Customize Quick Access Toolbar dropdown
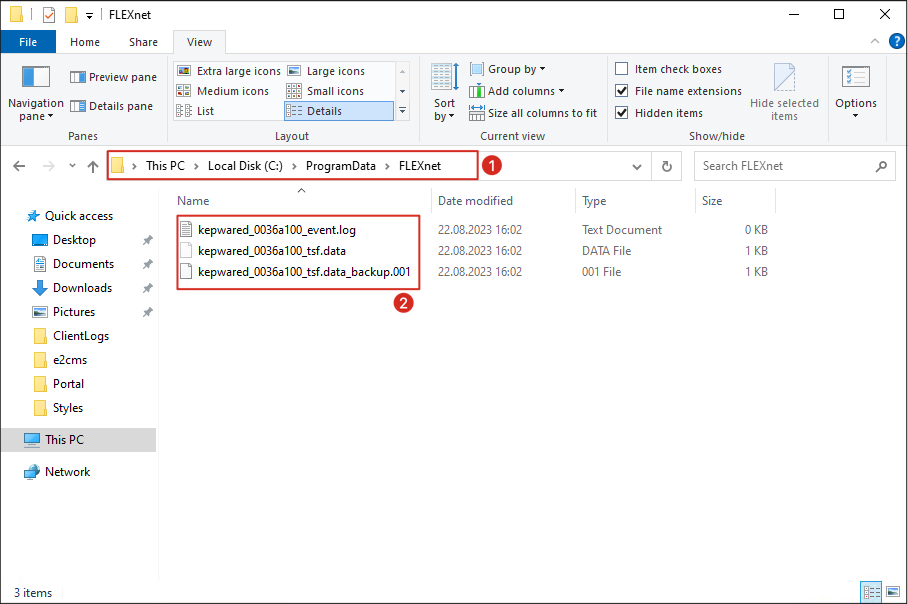This screenshot has width=908, height=604. click(89, 16)
